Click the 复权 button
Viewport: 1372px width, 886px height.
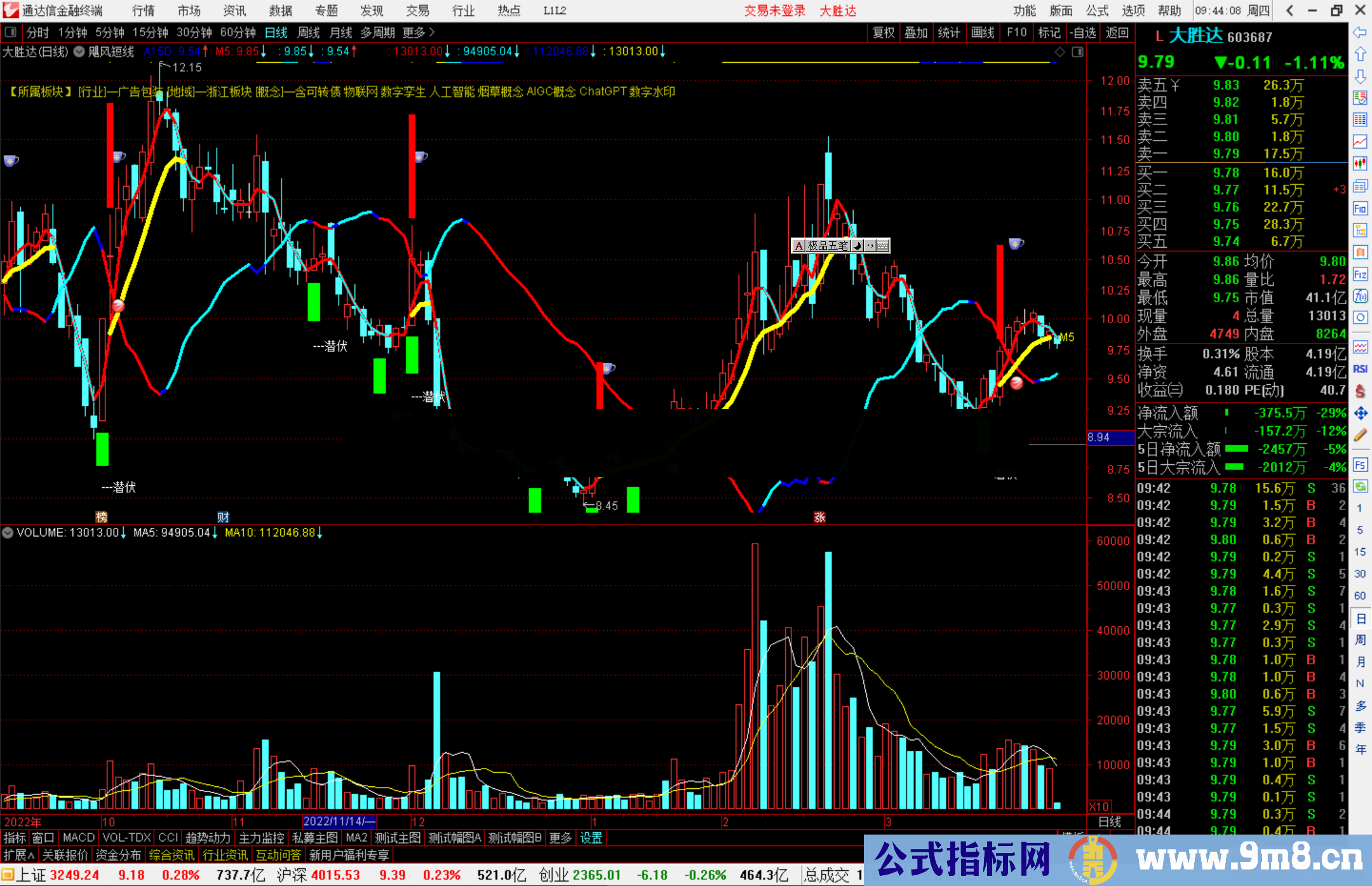pyautogui.click(x=884, y=32)
